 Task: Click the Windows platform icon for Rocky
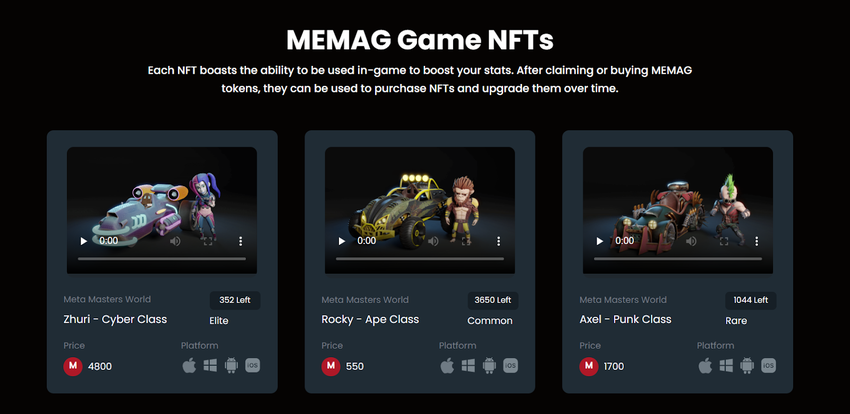[468, 366]
